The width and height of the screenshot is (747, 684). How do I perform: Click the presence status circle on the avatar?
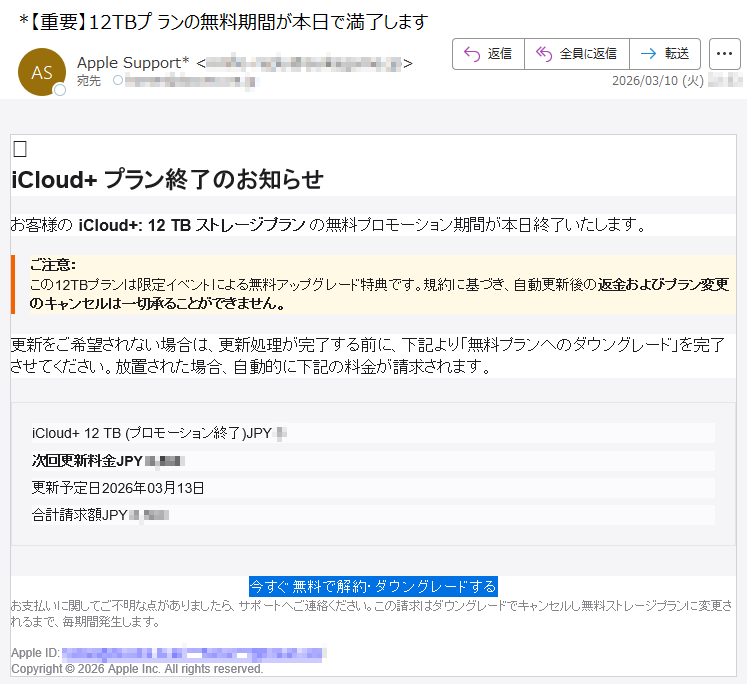click(60, 90)
